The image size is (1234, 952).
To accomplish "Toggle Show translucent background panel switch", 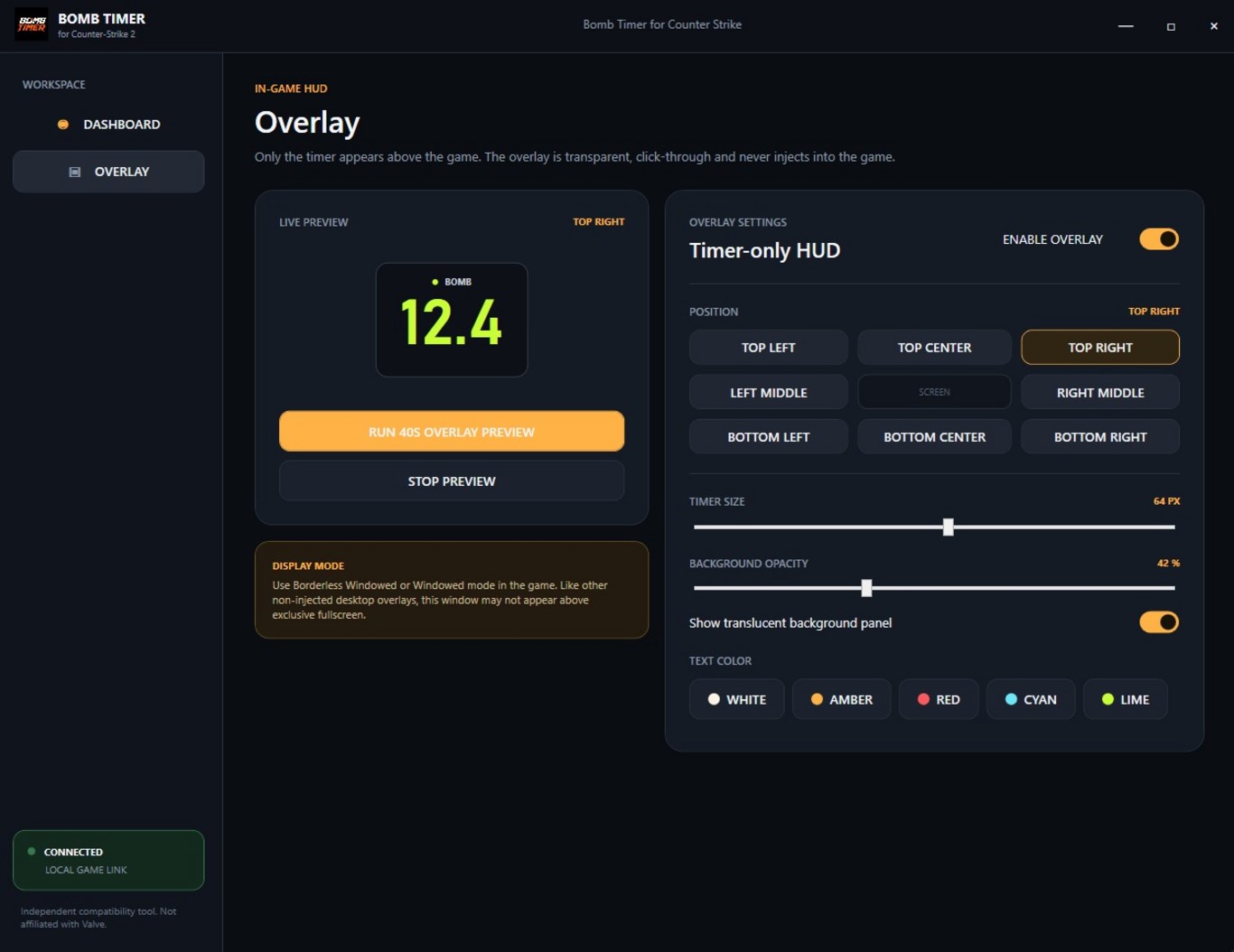I will pyautogui.click(x=1159, y=622).
